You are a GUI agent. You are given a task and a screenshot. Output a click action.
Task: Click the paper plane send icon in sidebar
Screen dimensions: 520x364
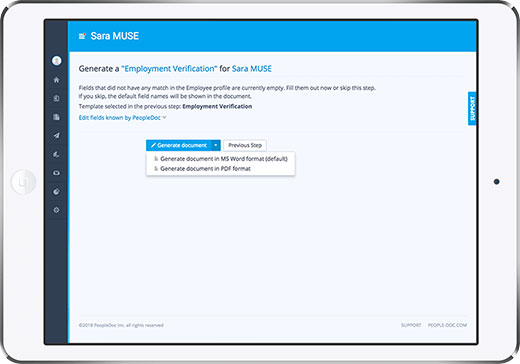point(56,135)
